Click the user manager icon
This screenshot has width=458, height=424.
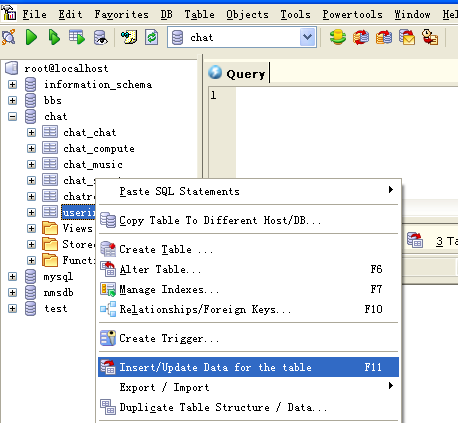430,37
